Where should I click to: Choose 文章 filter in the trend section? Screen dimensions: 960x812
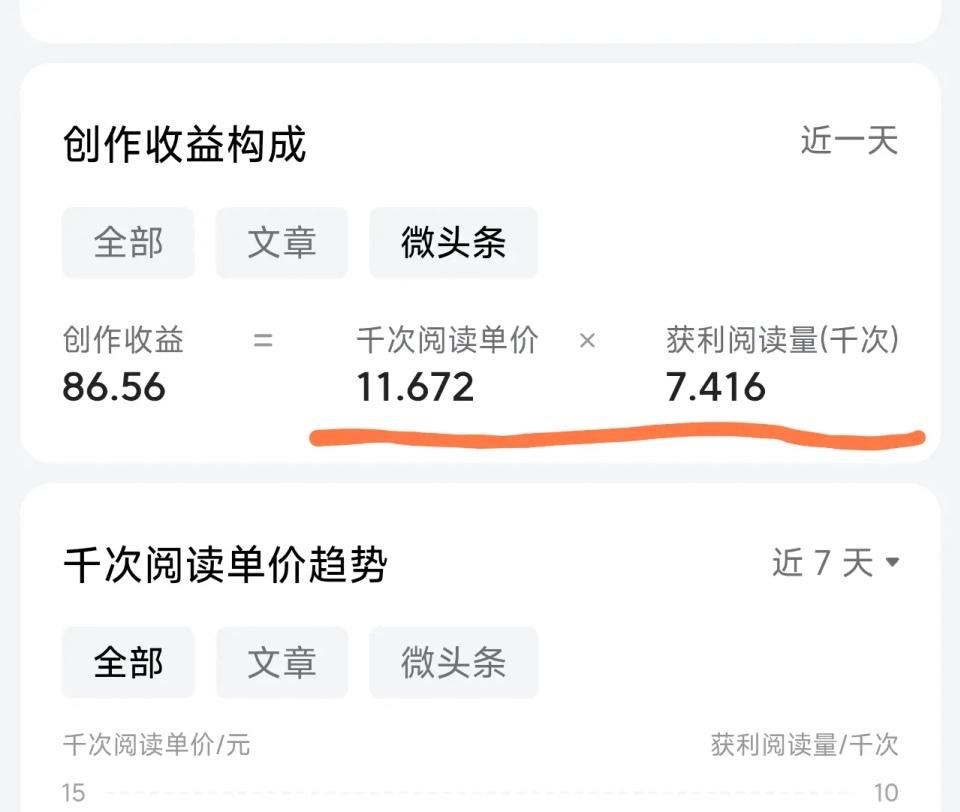click(x=281, y=662)
